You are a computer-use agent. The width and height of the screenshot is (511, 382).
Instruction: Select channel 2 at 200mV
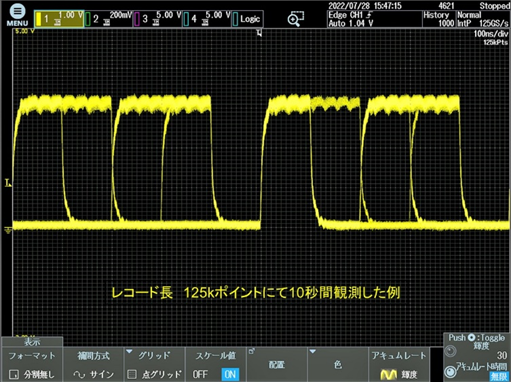108,19
